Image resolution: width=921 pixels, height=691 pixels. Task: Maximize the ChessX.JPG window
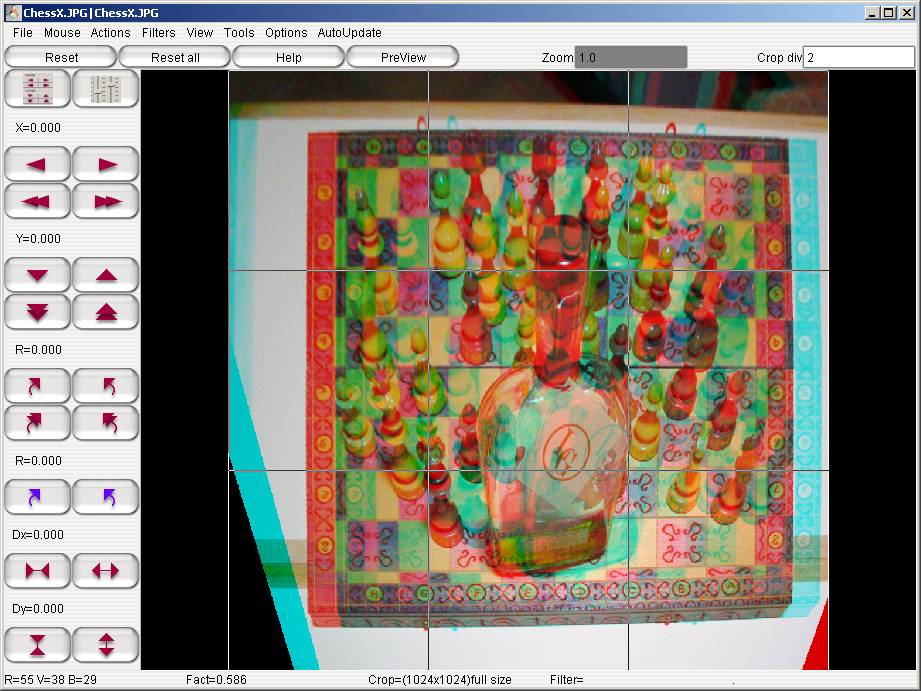coord(889,12)
